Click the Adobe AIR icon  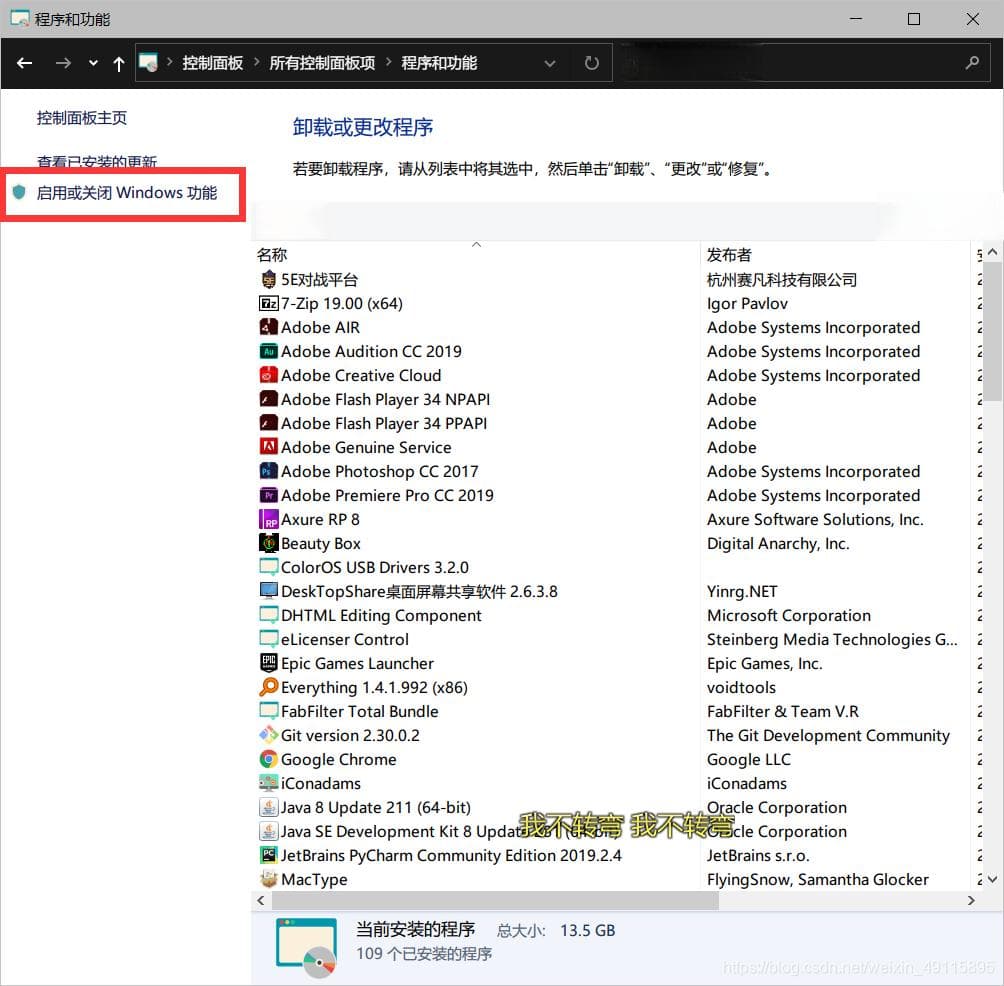(268, 327)
